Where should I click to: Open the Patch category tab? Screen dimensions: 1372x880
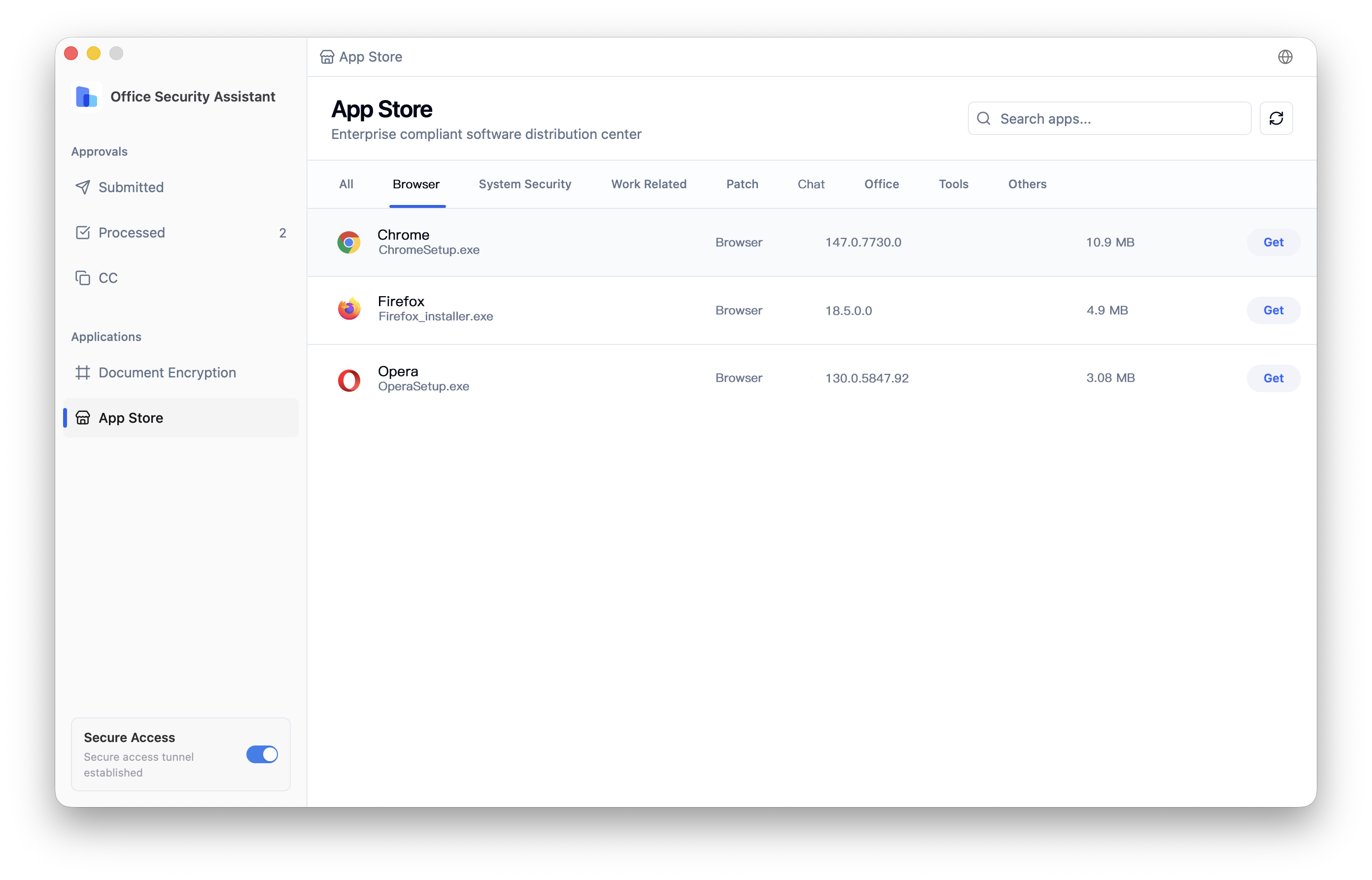pyautogui.click(x=742, y=184)
